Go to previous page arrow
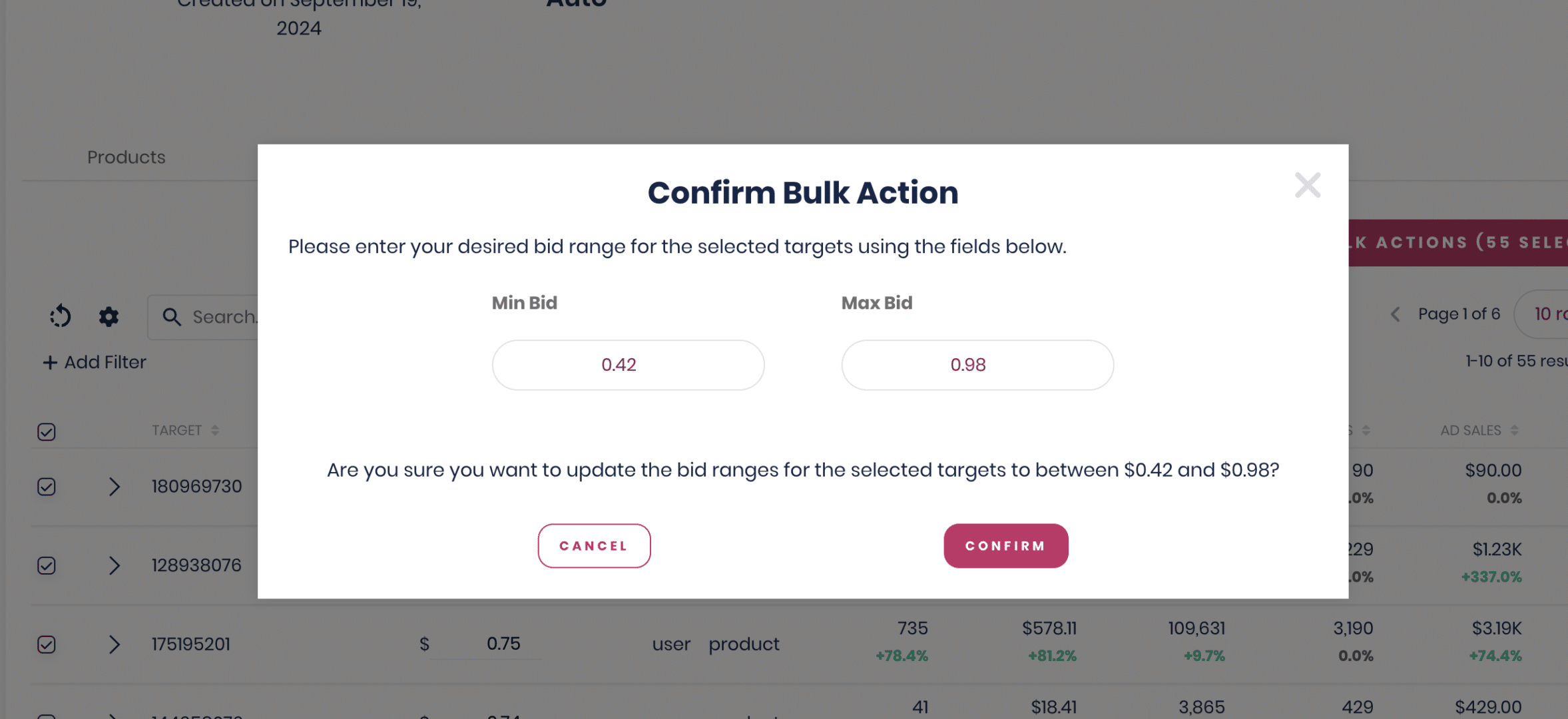 pyautogui.click(x=1395, y=314)
